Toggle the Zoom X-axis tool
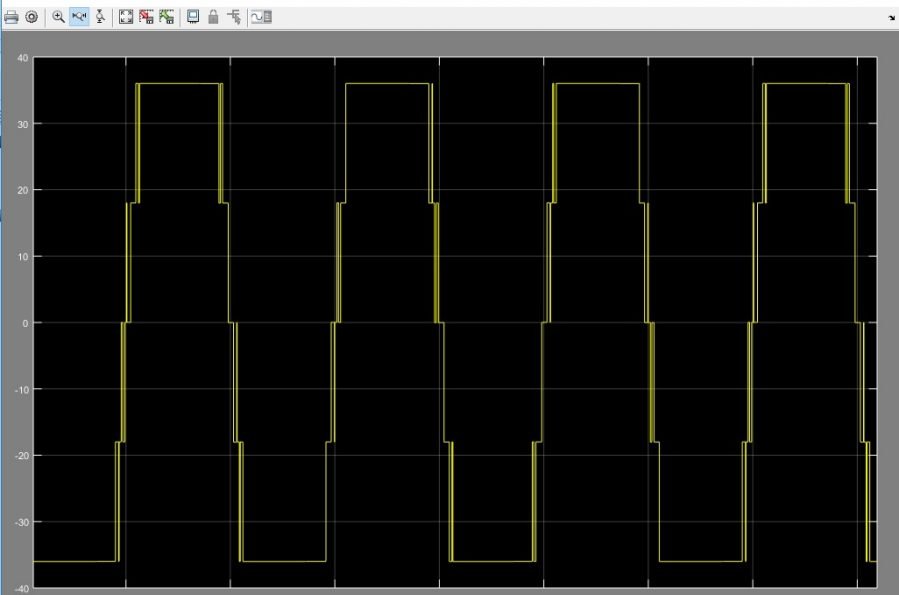Image resolution: width=899 pixels, height=595 pixels. (79, 17)
